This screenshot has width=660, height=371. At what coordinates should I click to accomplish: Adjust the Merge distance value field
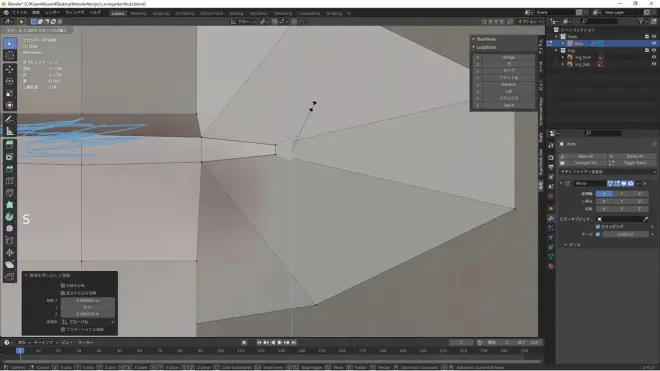point(625,234)
